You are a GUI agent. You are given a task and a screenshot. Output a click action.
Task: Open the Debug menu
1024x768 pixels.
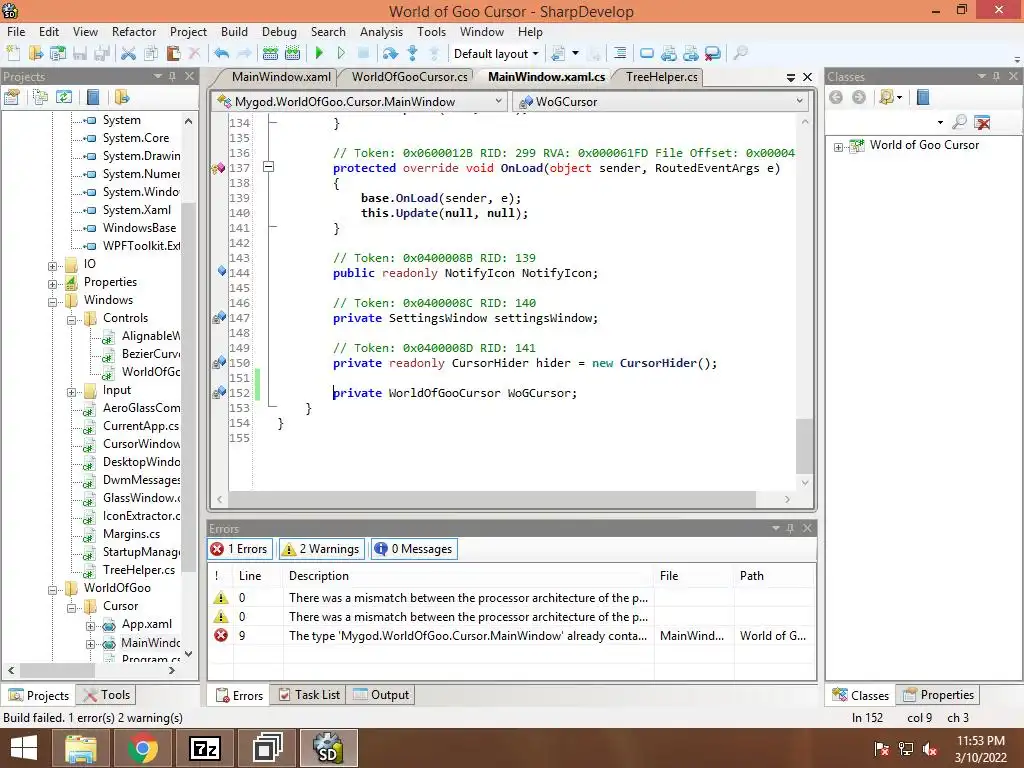[280, 31]
